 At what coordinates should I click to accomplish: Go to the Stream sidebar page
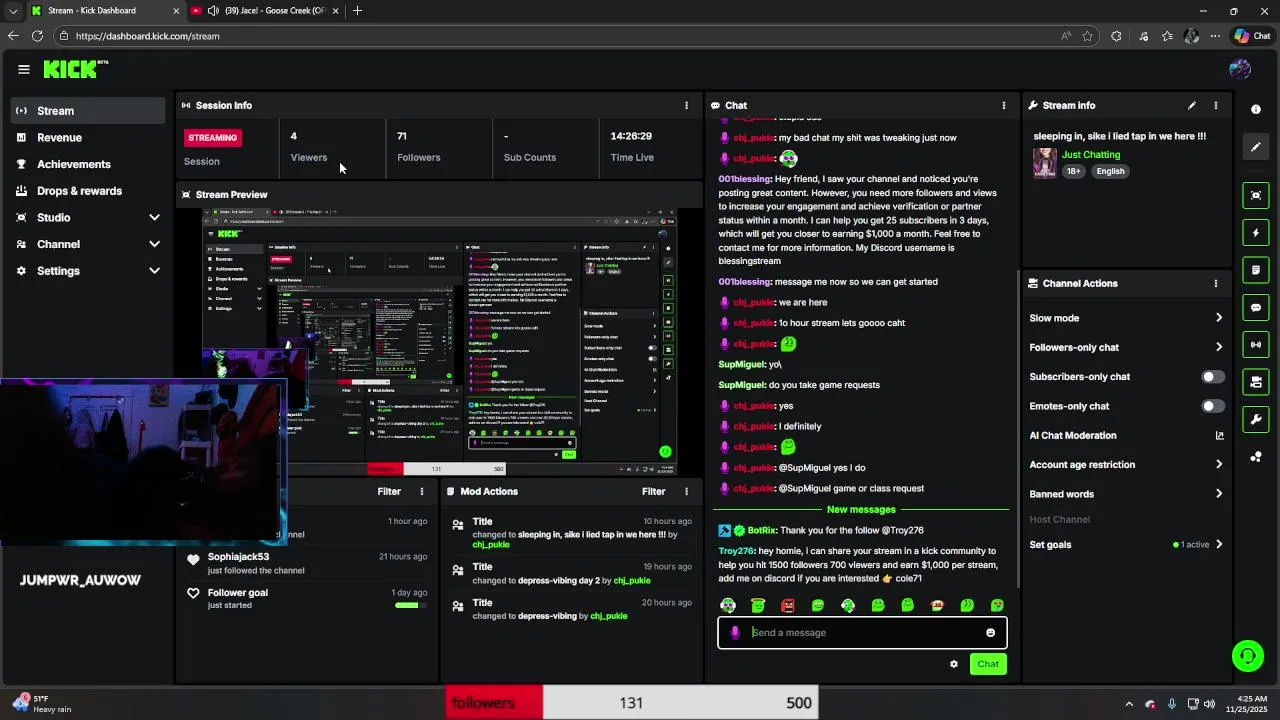[88, 111]
